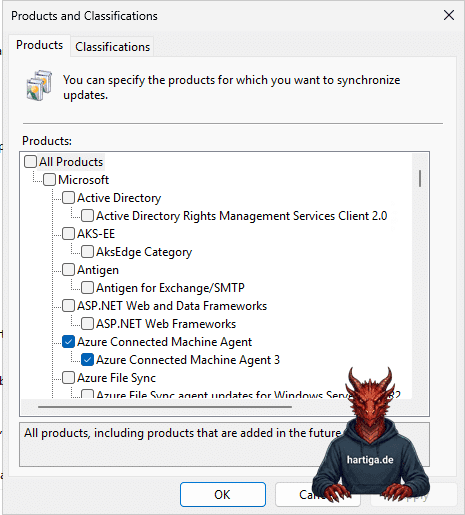Select the Active Directory label
Image resolution: width=465 pixels, height=515 pixels.
tap(119, 198)
